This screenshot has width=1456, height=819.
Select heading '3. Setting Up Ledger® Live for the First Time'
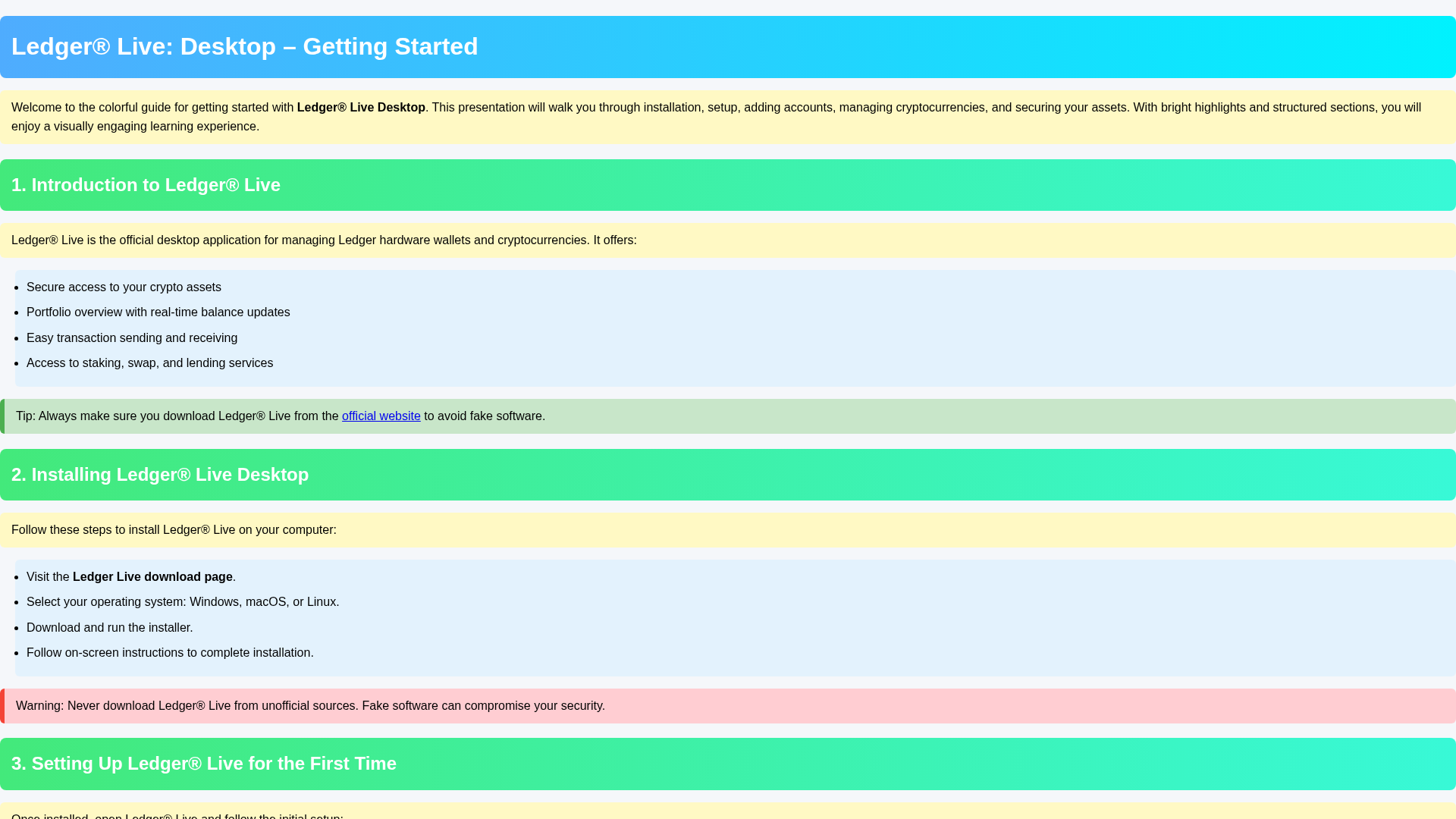204,764
